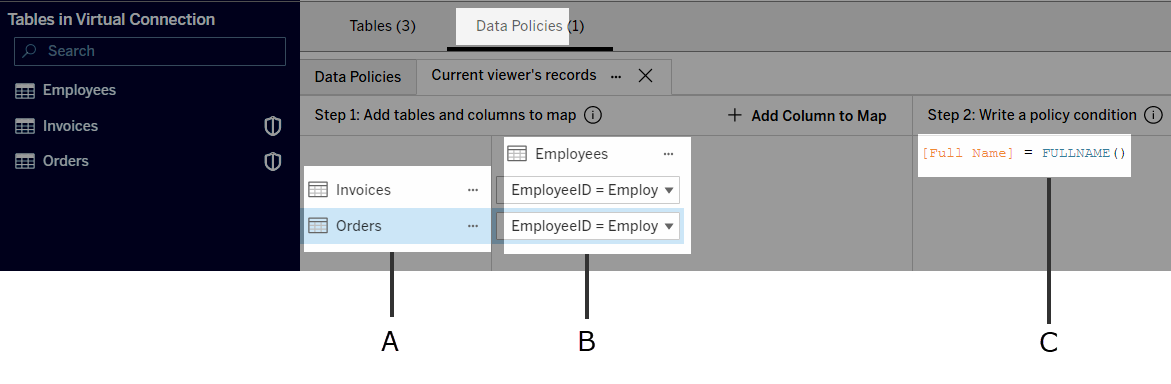
Task: Open the Invoices row ellipsis menu
Action: [473, 190]
